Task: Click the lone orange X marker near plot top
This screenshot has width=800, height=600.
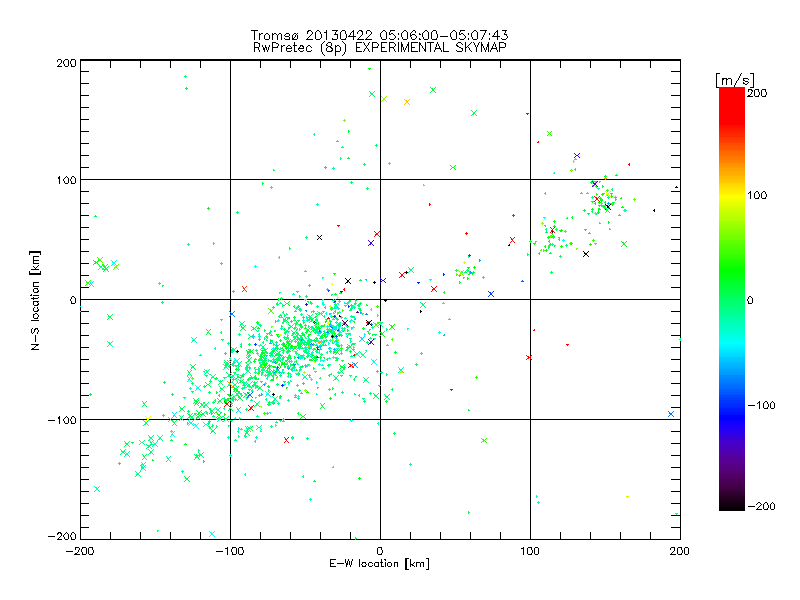Action: 407,102
